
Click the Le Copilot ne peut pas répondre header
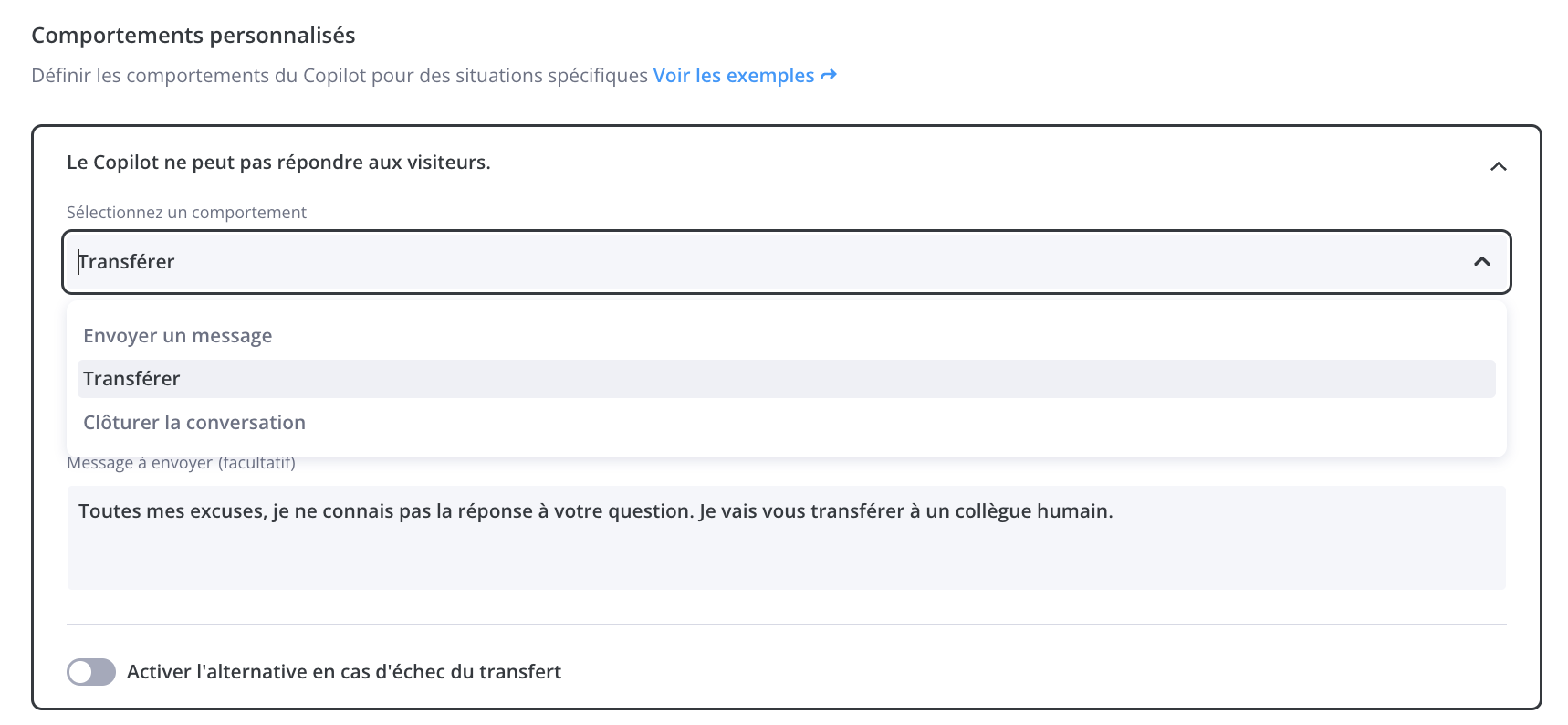pos(278,163)
